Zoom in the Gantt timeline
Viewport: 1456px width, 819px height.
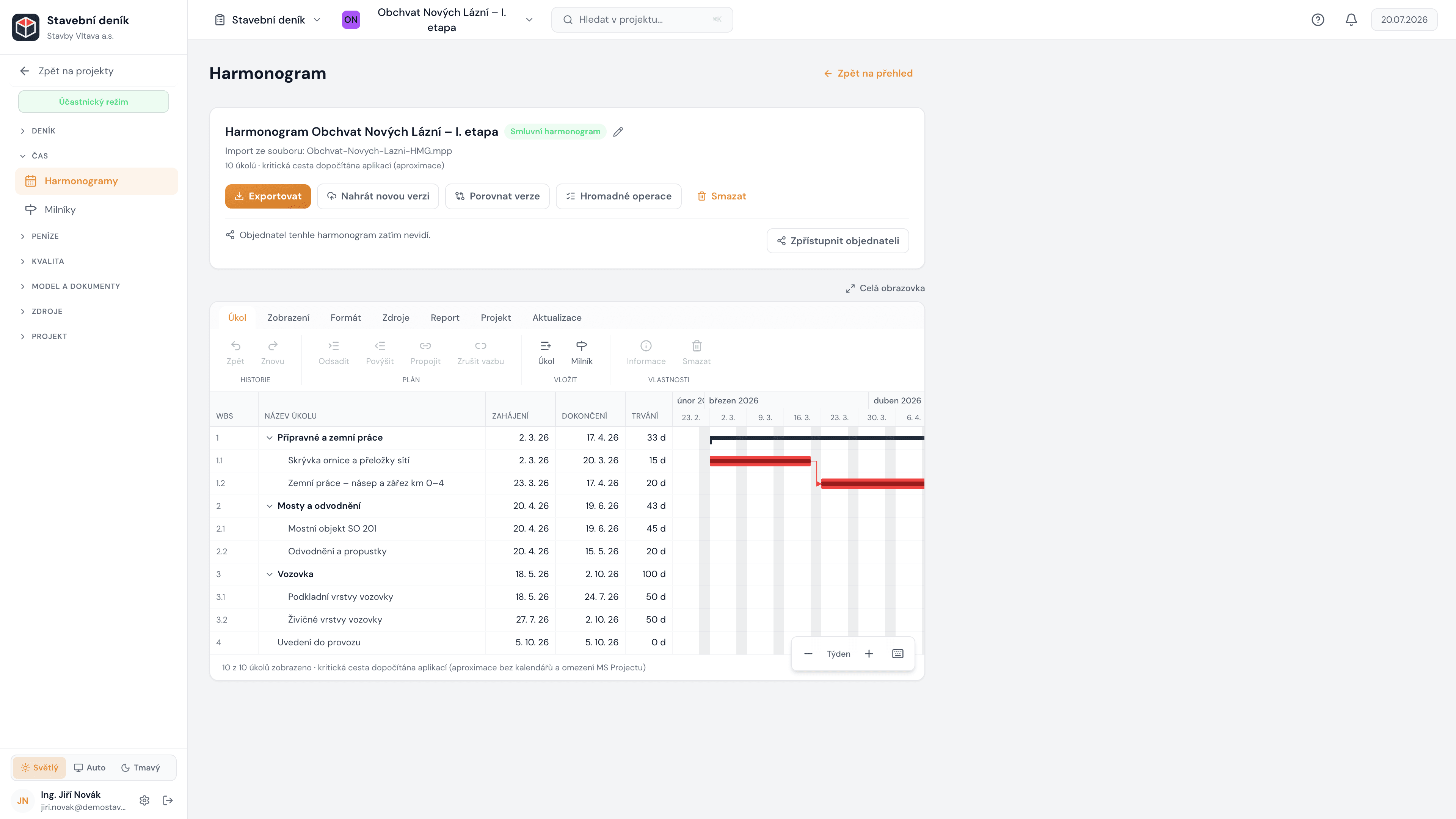869,654
